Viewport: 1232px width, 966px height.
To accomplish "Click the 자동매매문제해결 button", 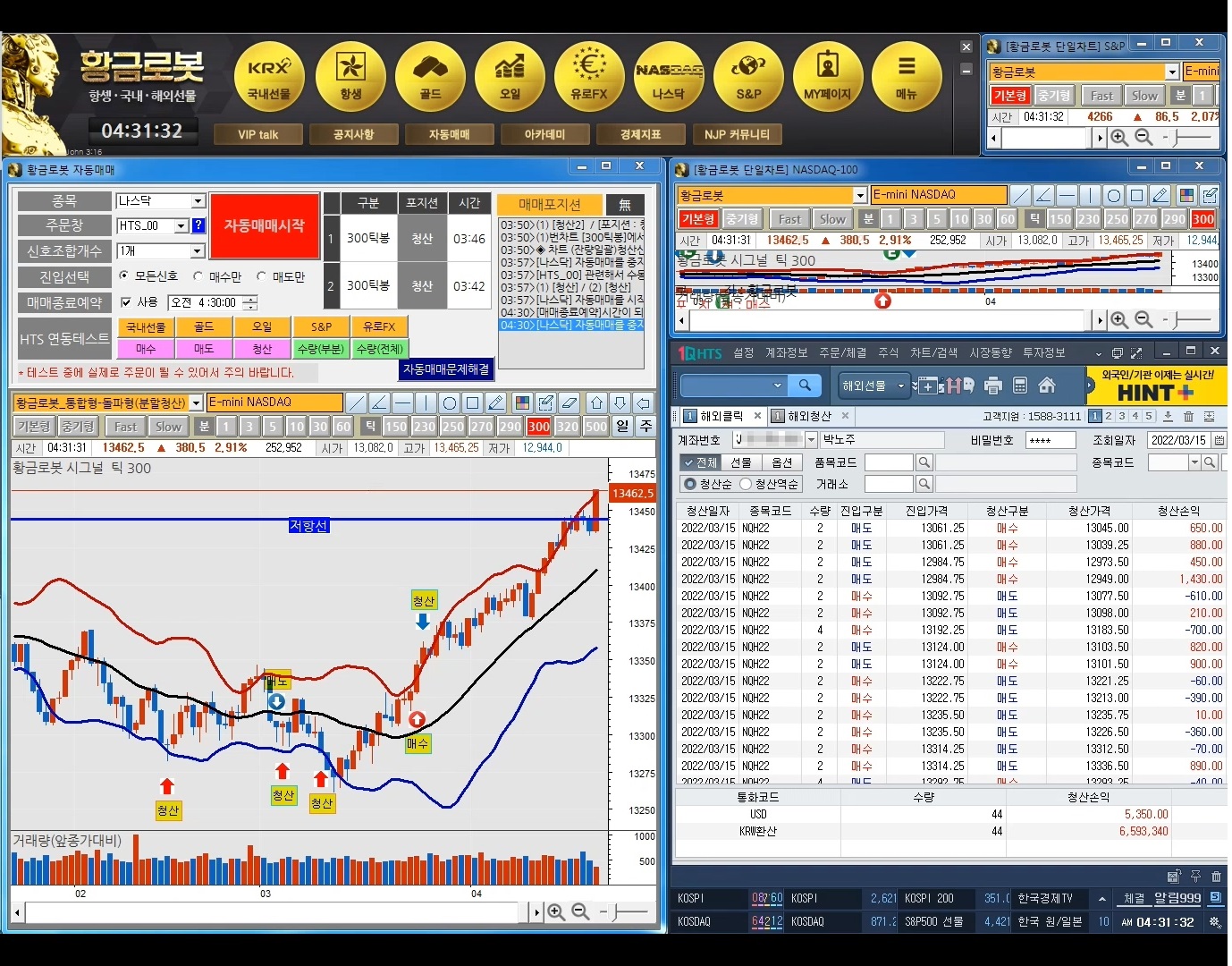I will pos(446,369).
